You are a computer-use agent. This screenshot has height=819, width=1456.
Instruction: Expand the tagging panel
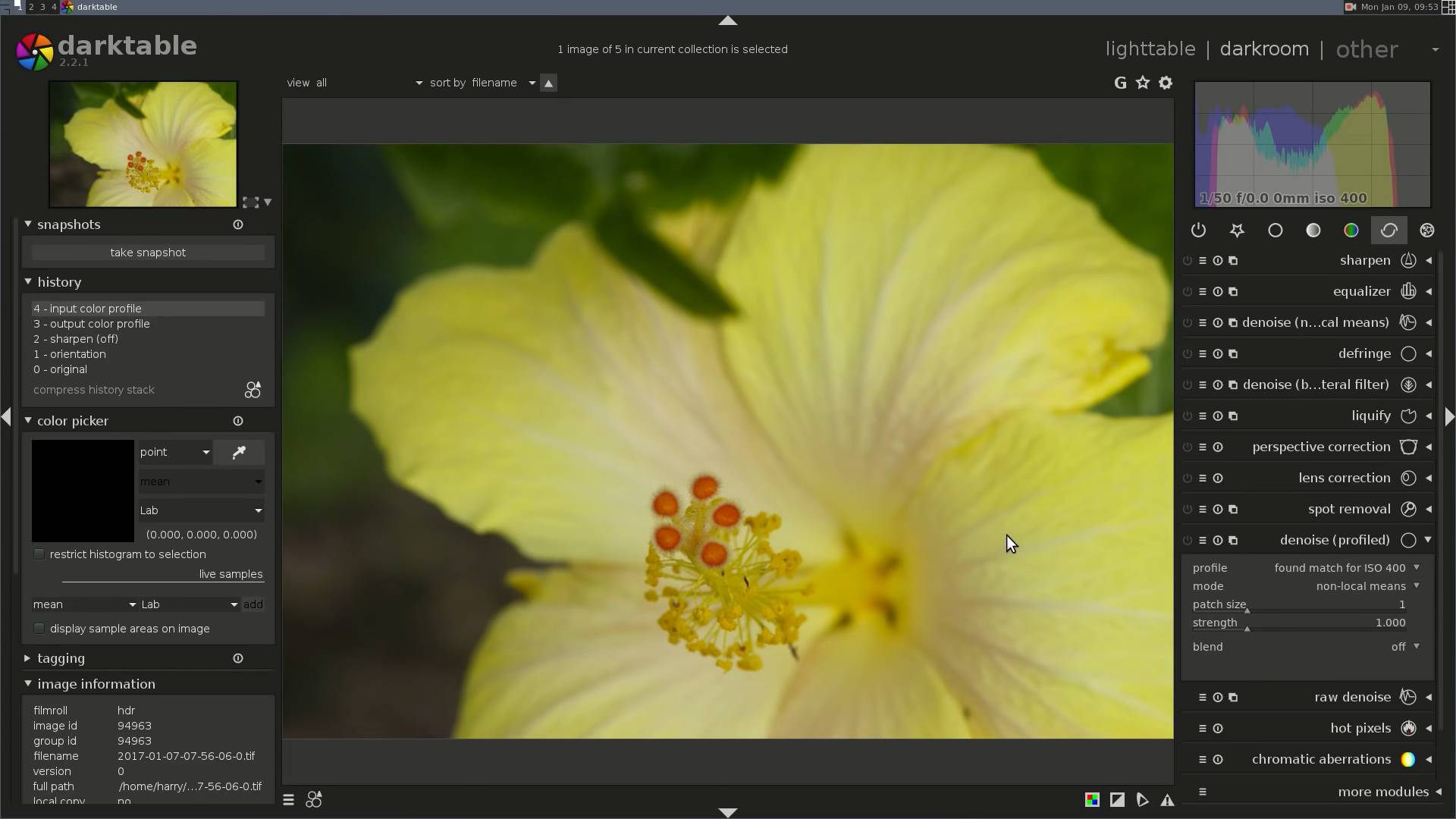pyautogui.click(x=61, y=658)
